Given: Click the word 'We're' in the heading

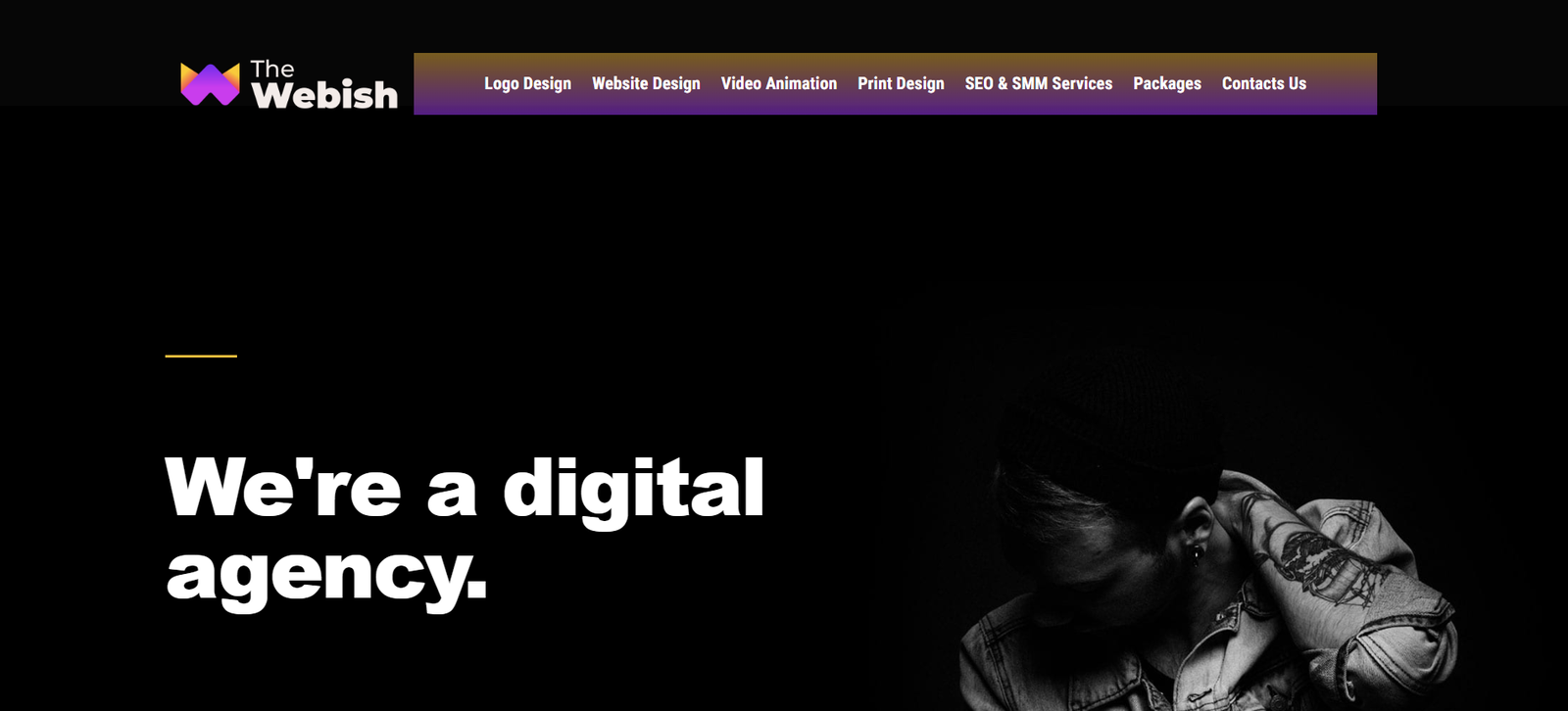Looking at the screenshot, I should (x=283, y=486).
